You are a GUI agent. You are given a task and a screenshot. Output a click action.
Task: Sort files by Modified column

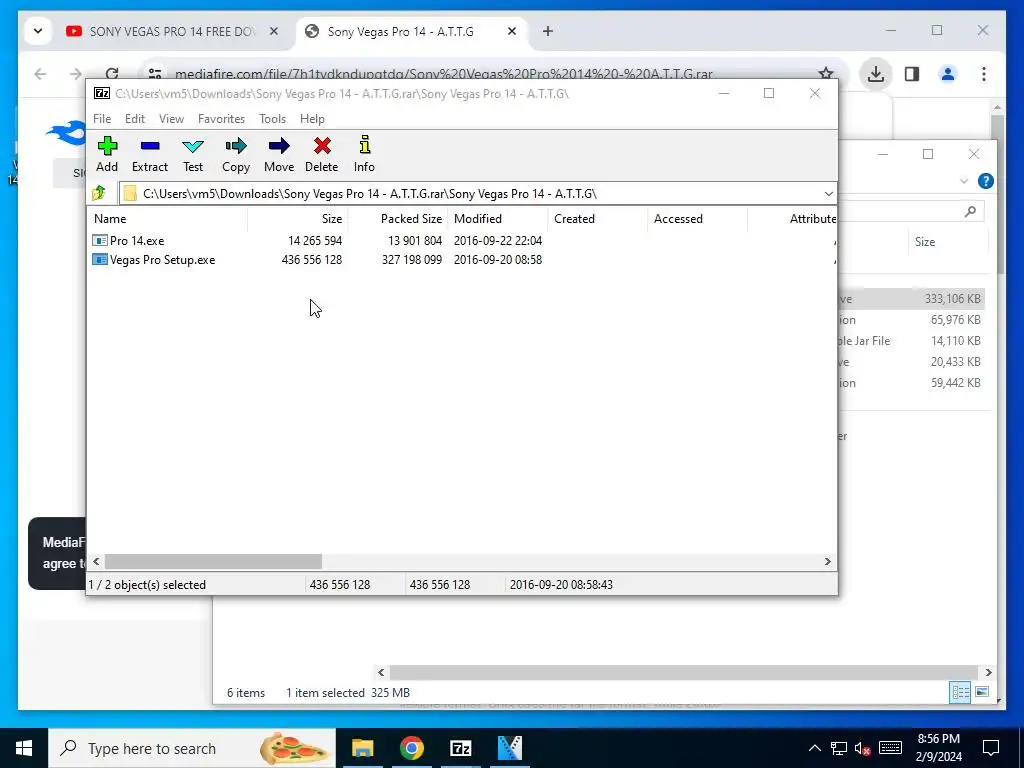498,219
